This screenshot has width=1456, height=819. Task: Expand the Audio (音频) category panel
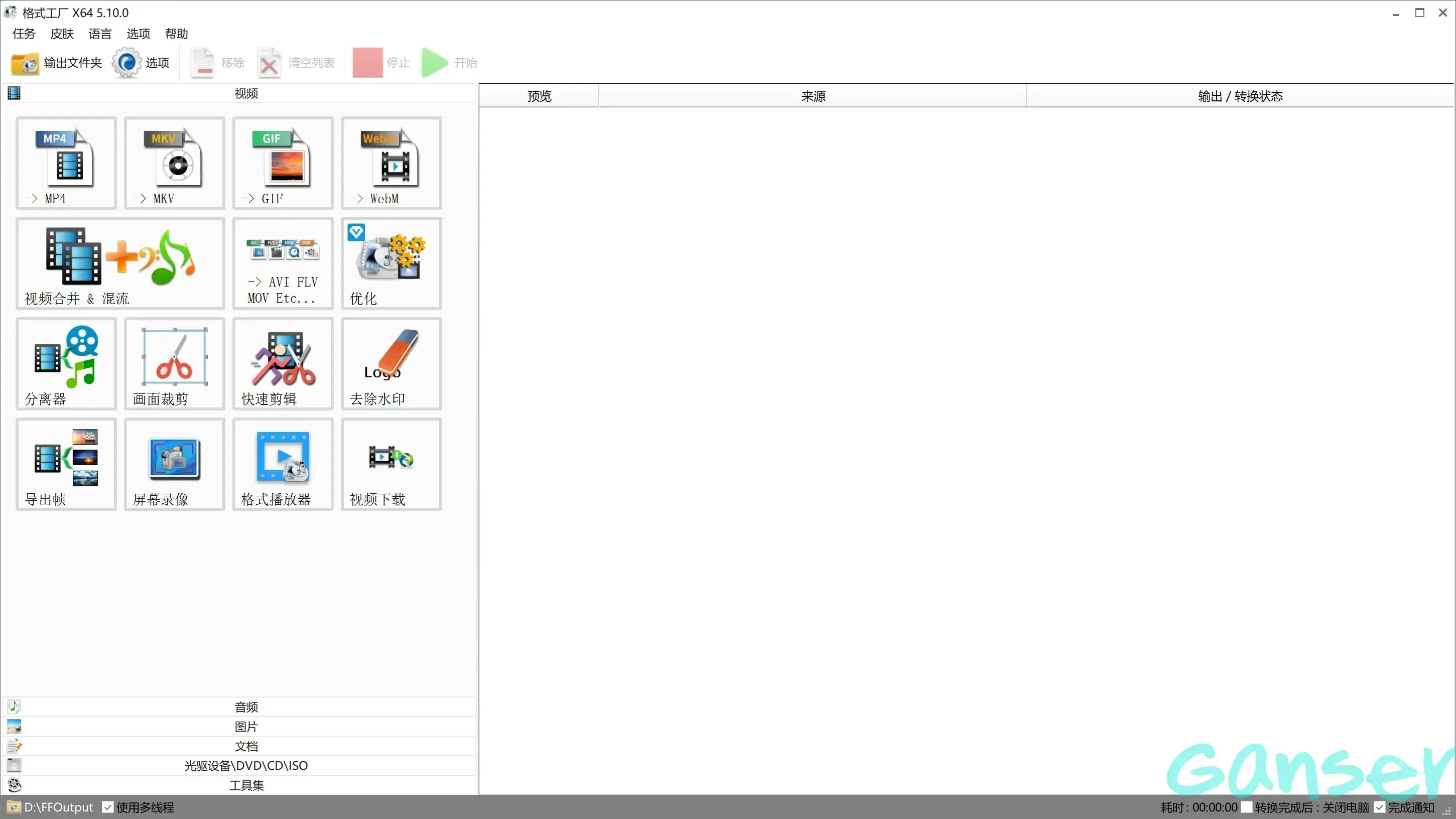(x=246, y=707)
